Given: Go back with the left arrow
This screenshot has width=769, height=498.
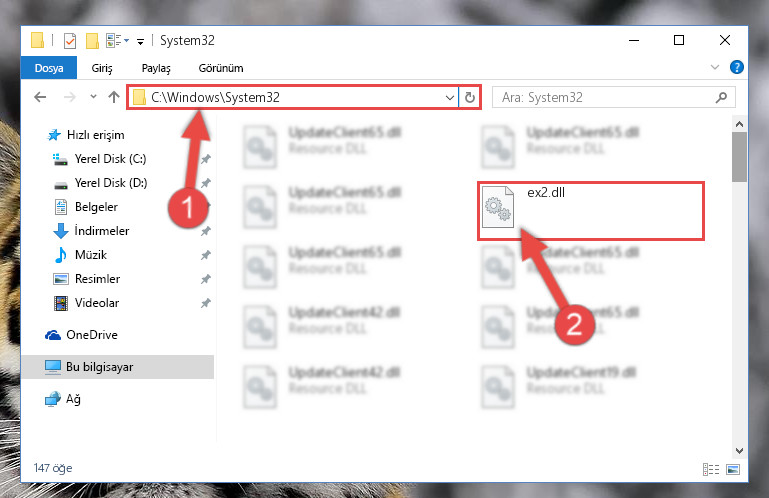Looking at the screenshot, I should pos(40,97).
